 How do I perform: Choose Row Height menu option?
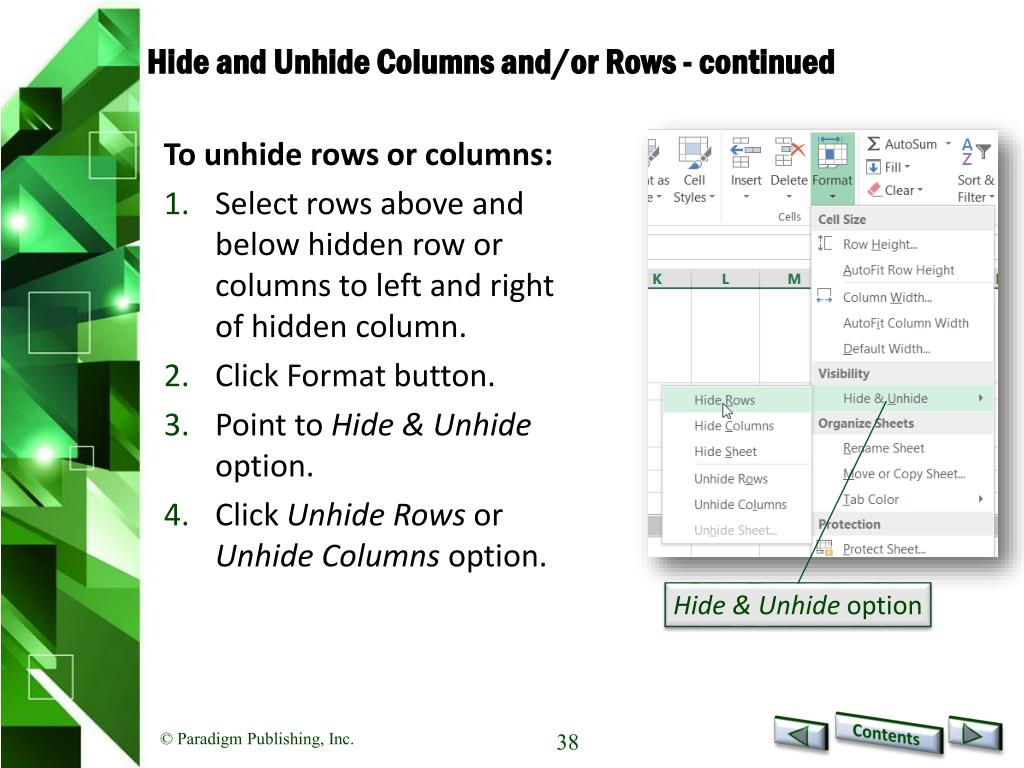903,244
